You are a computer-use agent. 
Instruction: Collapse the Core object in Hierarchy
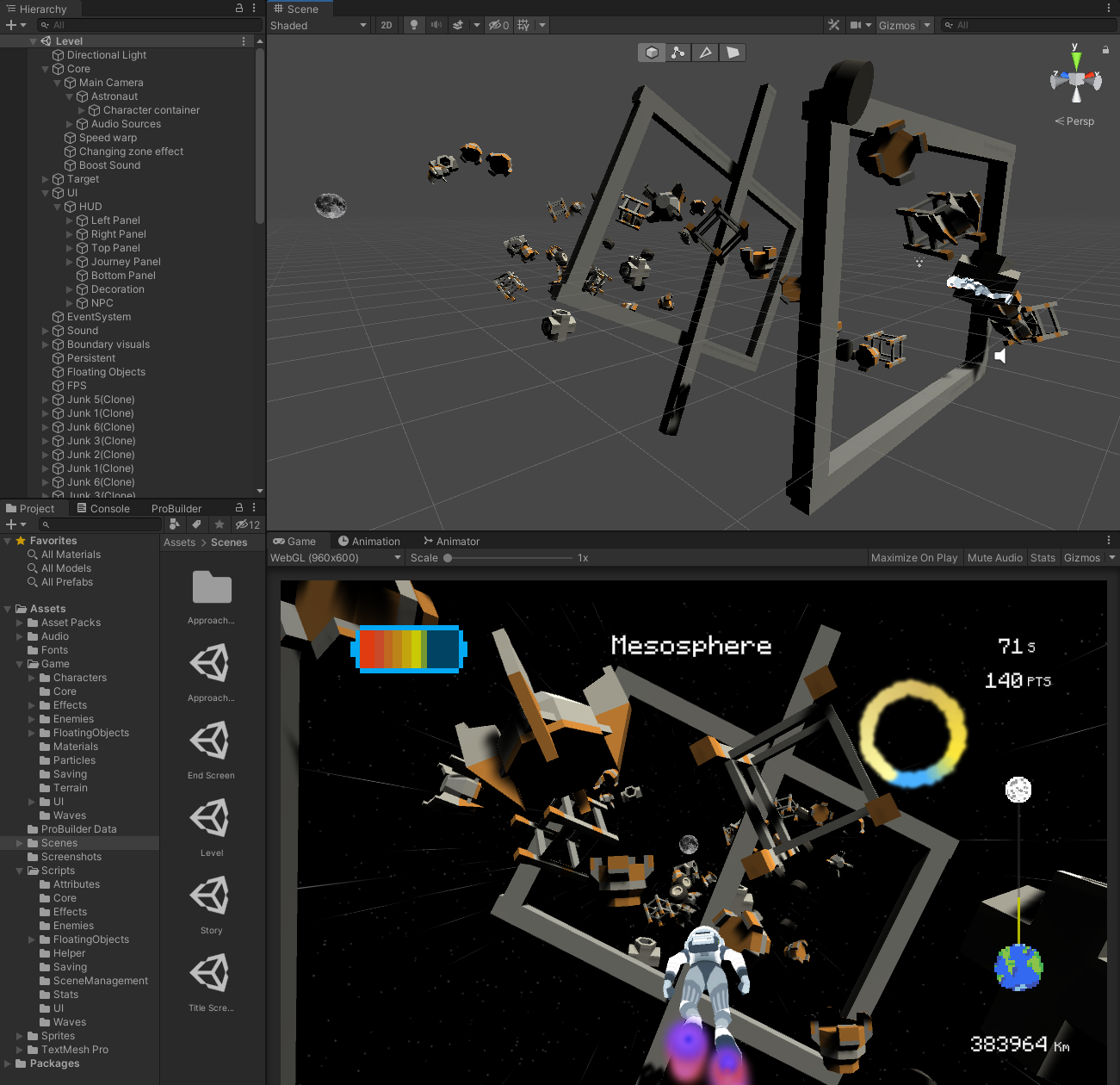(46, 69)
